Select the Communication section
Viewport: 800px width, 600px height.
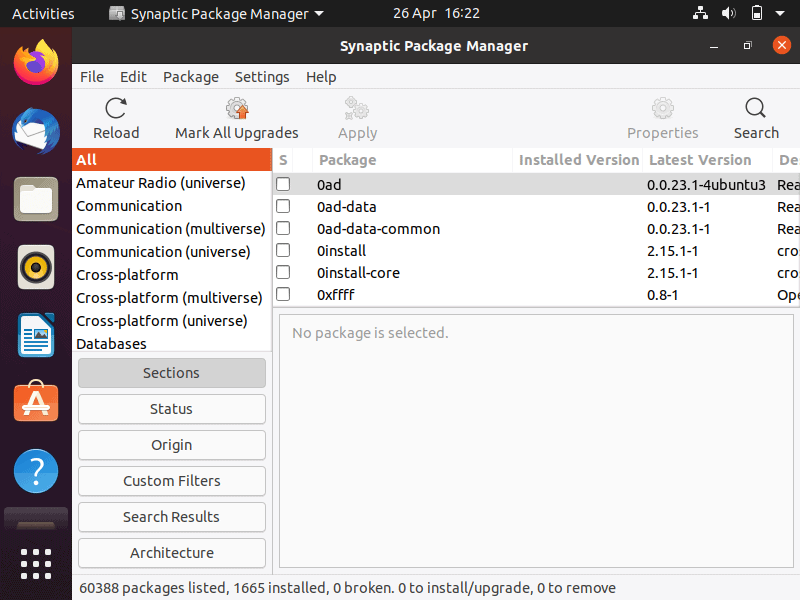[172, 206]
